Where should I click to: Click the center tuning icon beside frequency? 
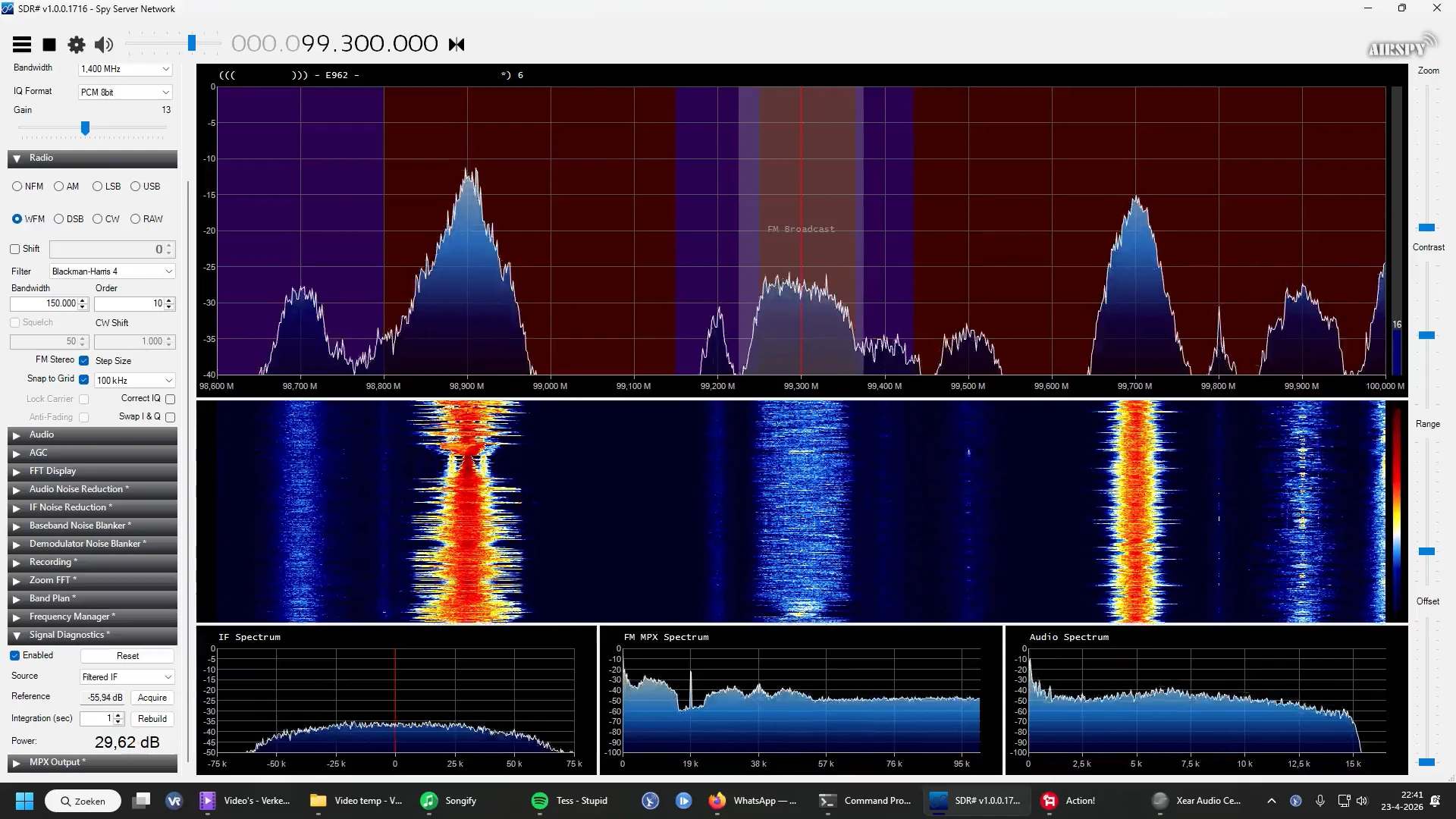[x=457, y=45]
